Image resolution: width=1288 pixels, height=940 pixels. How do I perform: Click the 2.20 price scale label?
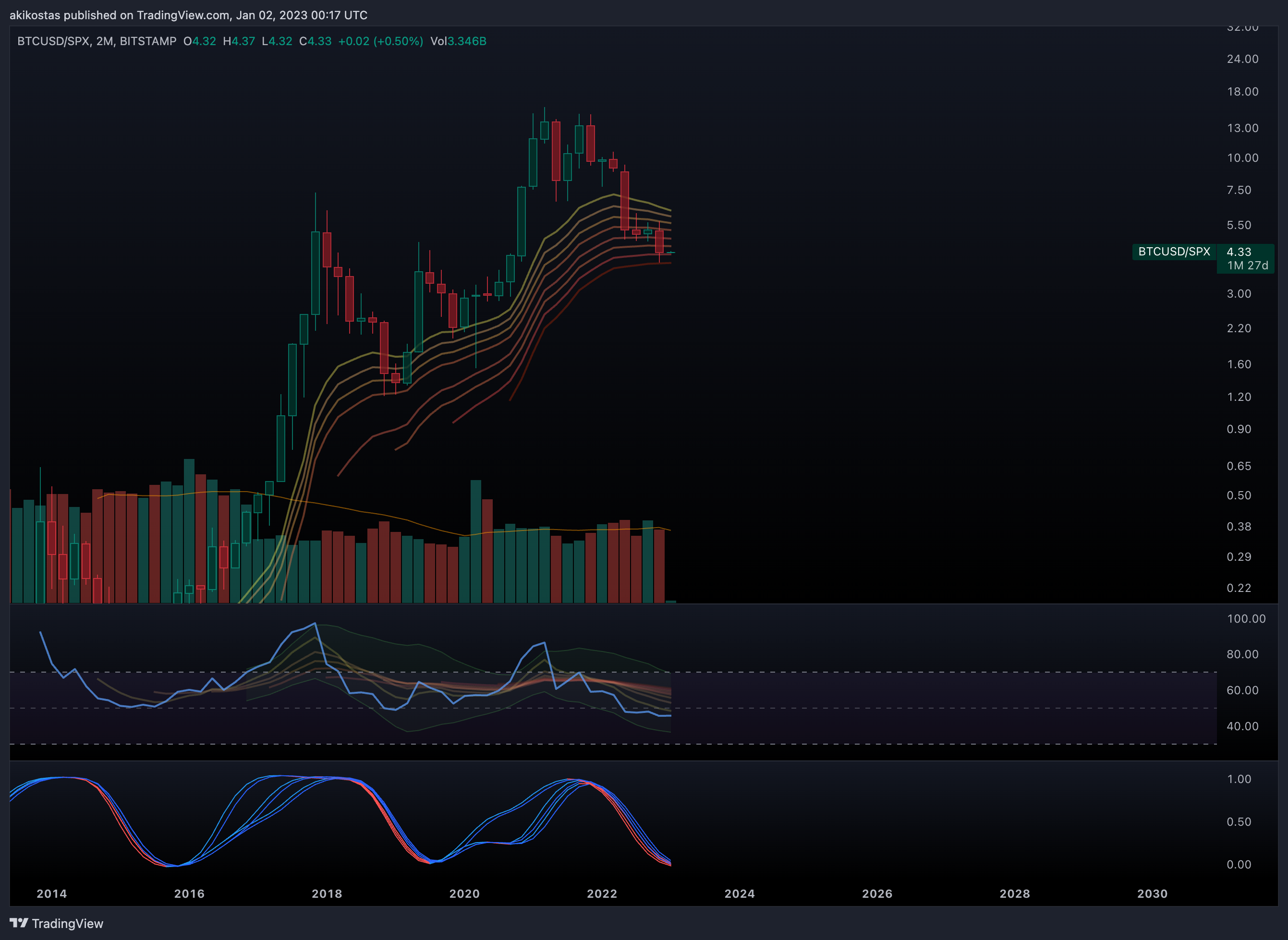(1239, 328)
